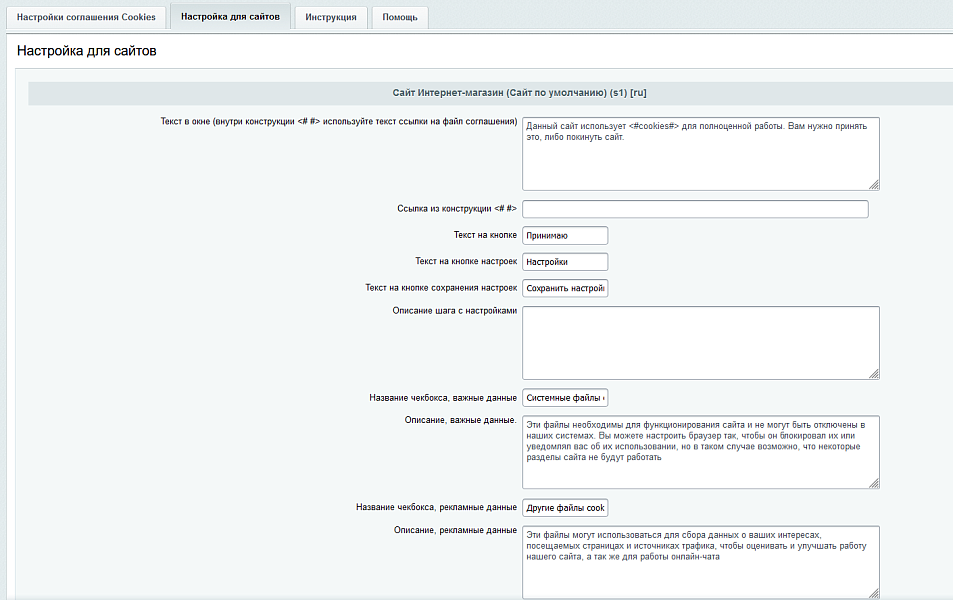
Task: Click the cookie consent message textarea
Action: pyautogui.click(x=700, y=150)
